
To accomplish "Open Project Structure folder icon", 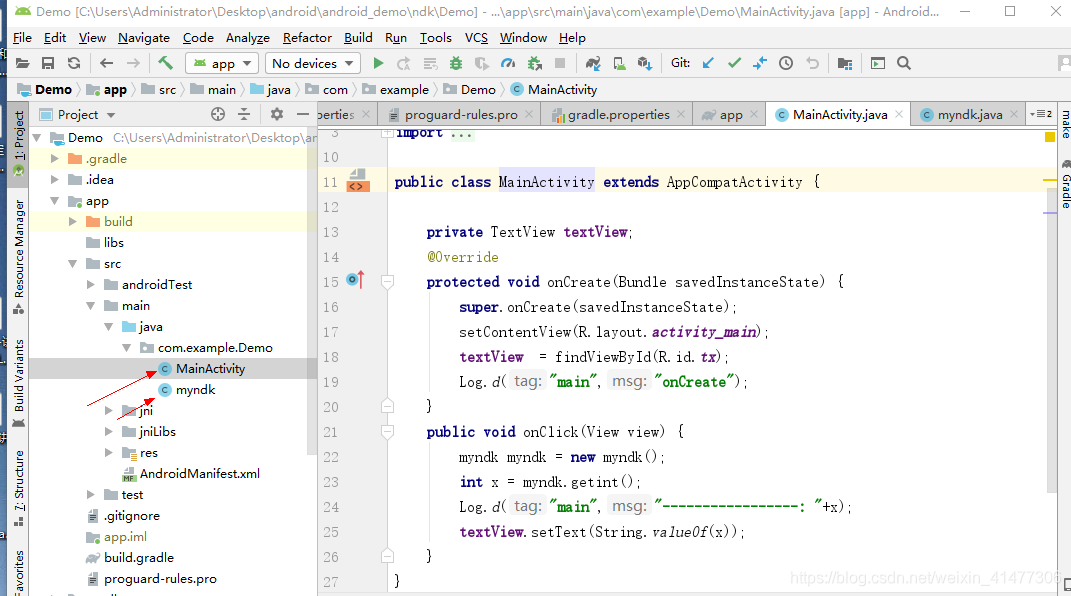I will point(845,63).
